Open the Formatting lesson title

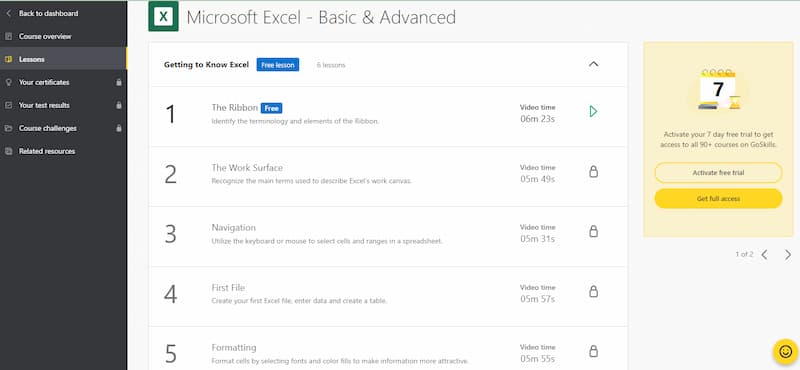pyautogui.click(x=234, y=348)
